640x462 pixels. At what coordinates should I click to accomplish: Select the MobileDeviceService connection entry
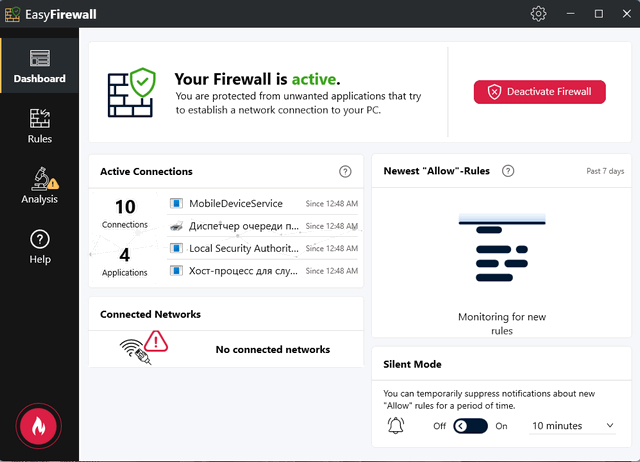click(x=236, y=204)
